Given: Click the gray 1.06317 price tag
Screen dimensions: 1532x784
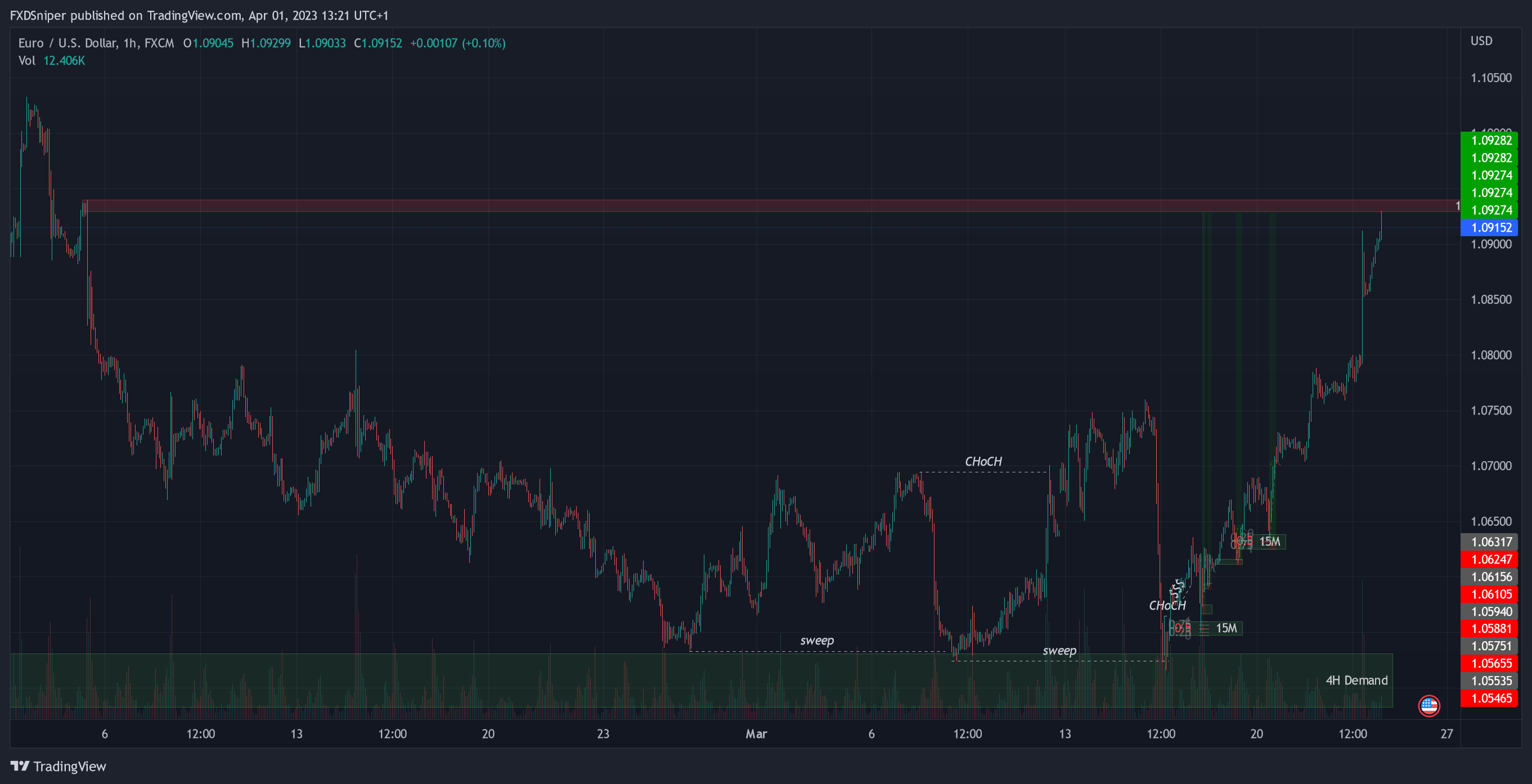Looking at the screenshot, I should tap(1490, 542).
